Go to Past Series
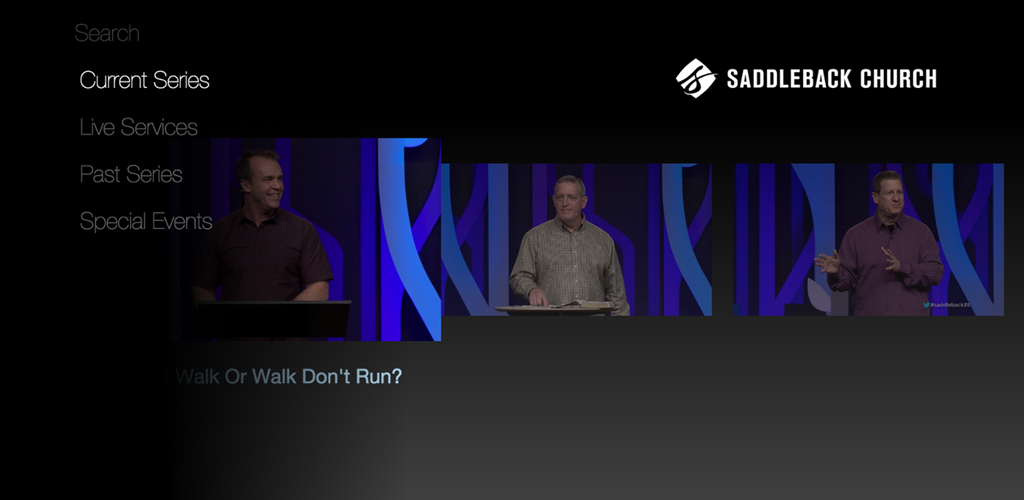The width and height of the screenshot is (1024, 500). pos(131,174)
